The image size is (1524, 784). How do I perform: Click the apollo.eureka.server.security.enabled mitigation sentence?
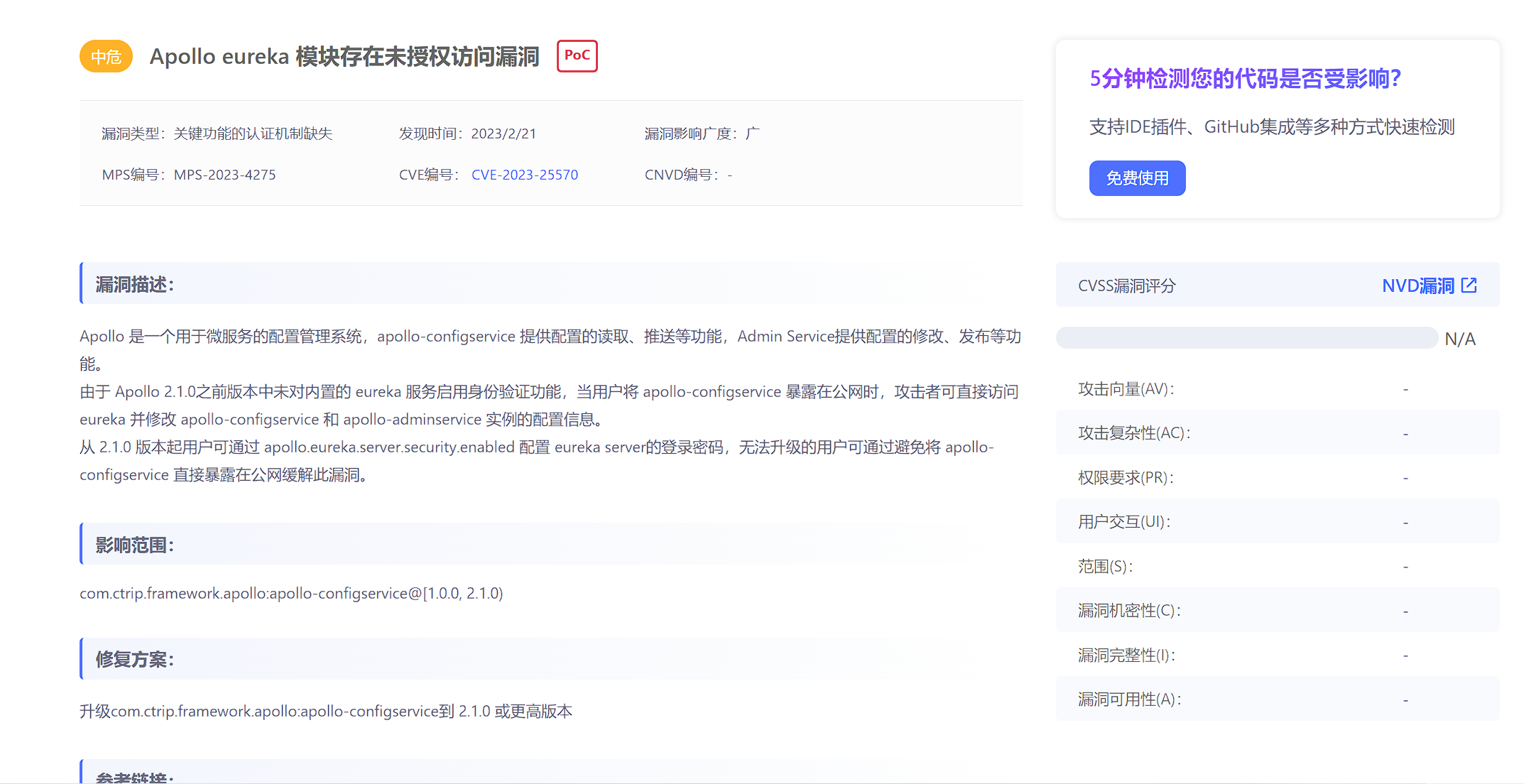click(537, 461)
